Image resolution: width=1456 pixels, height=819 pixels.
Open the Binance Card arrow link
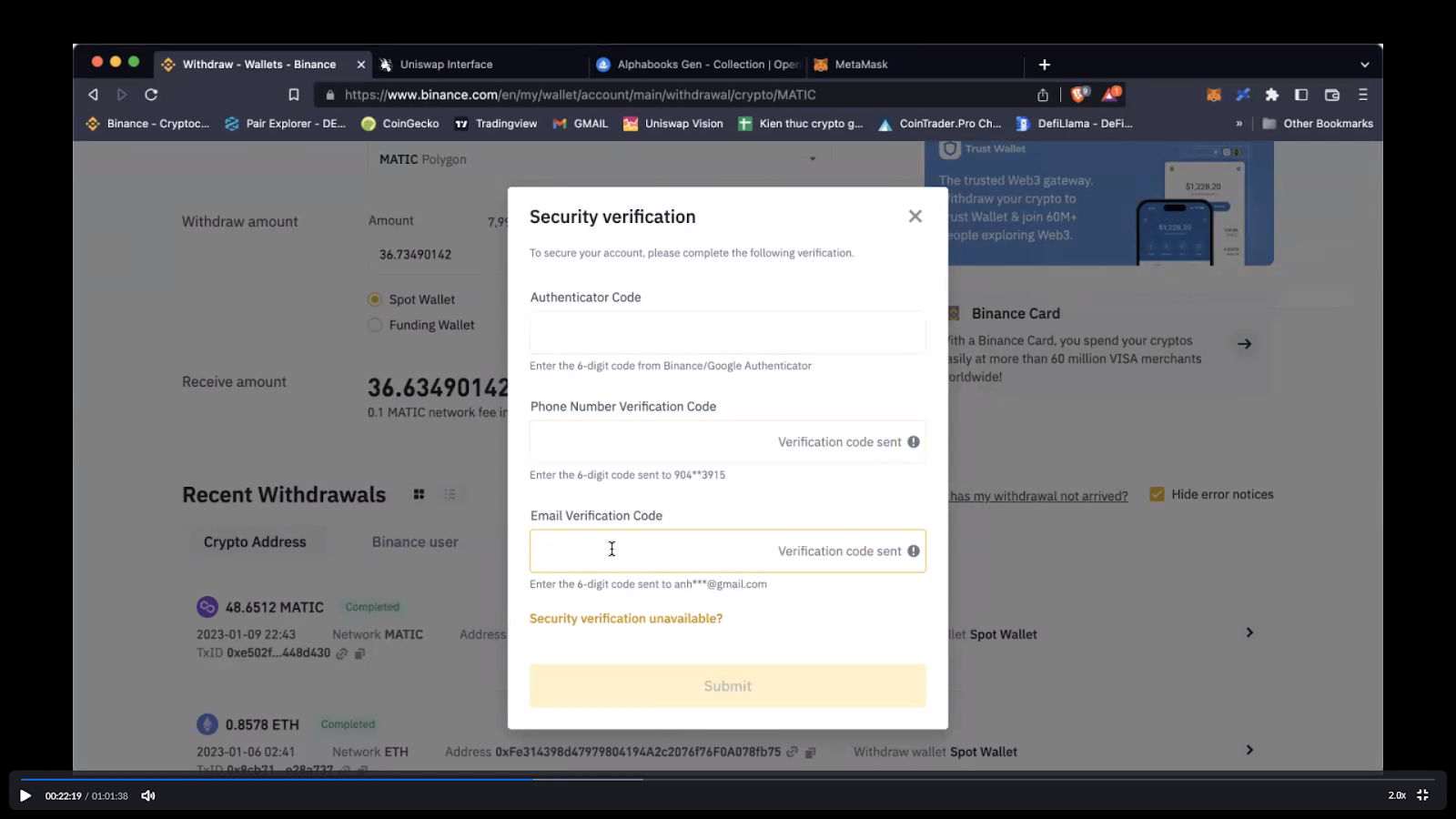click(x=1244, y=344)
